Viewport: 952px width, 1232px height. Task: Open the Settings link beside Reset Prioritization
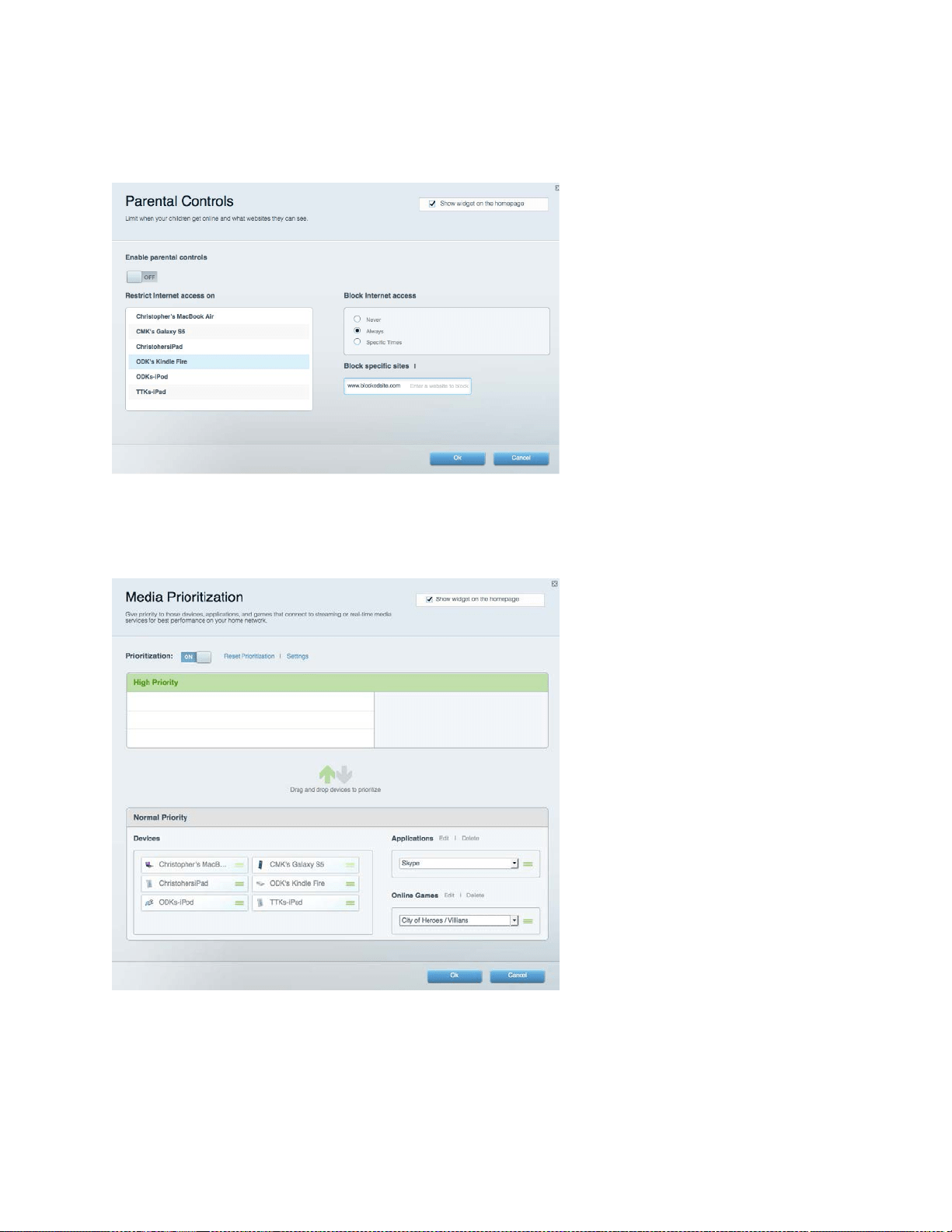(298, 657)
